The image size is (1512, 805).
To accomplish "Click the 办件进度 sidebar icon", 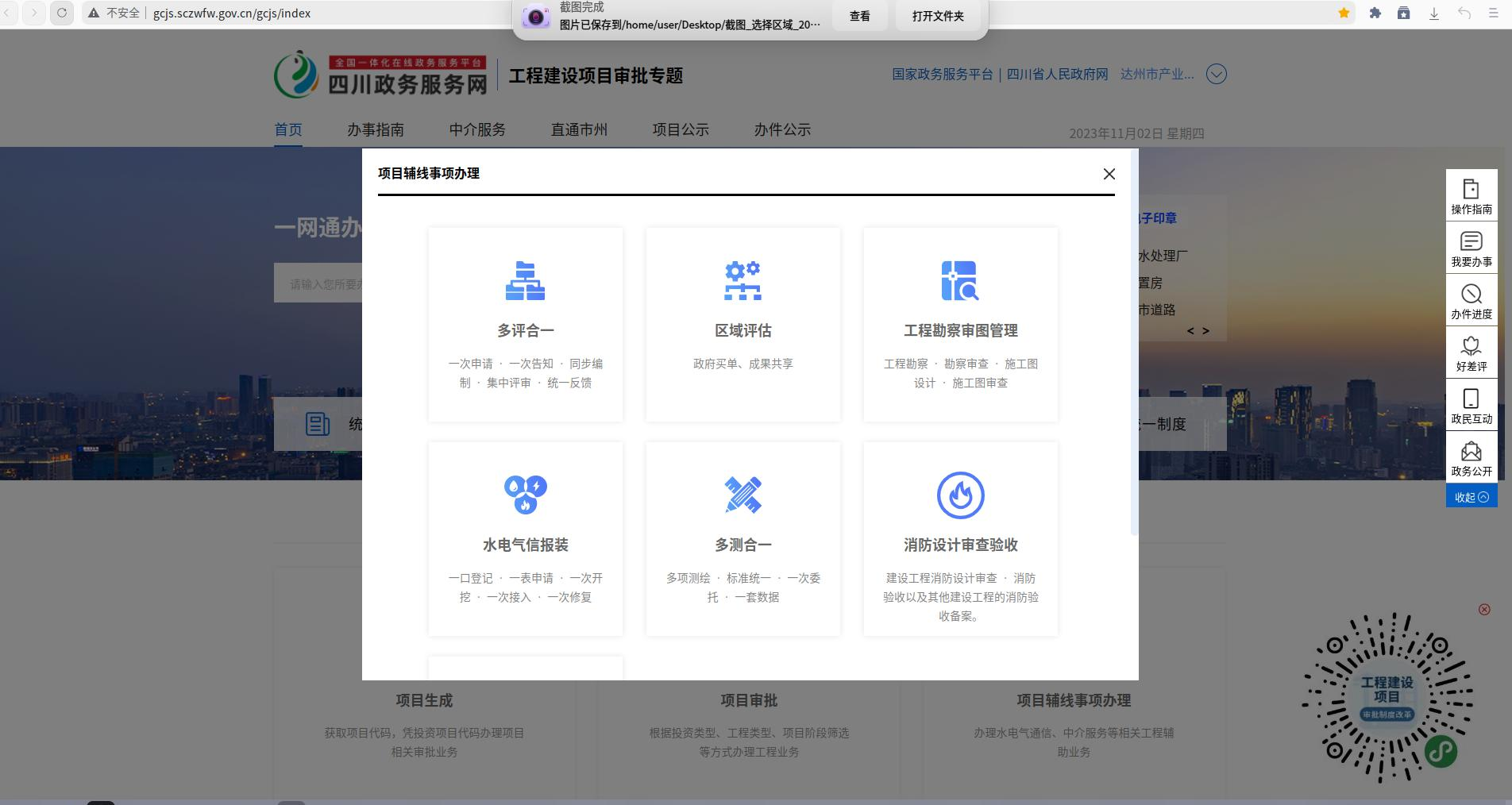I will 1471,301.
